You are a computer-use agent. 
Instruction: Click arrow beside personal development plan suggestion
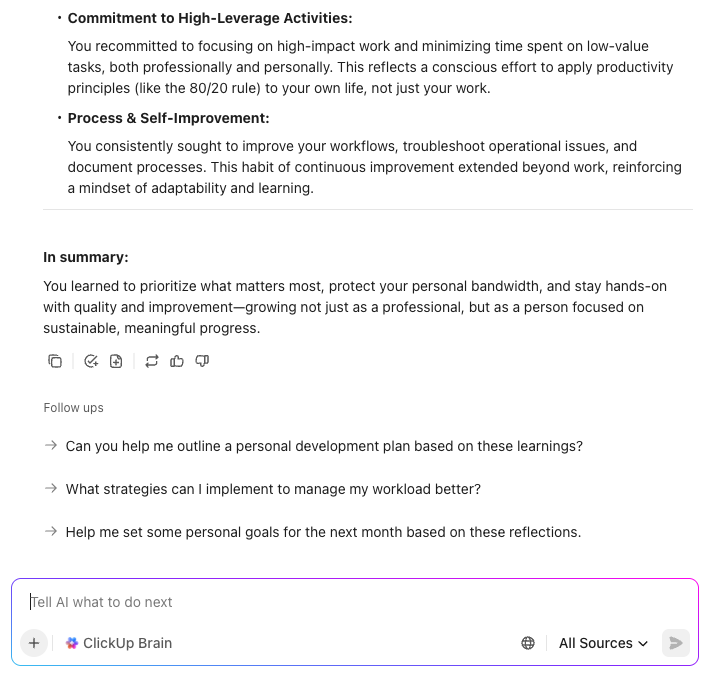pyautogui.click(x=51, y=446)
